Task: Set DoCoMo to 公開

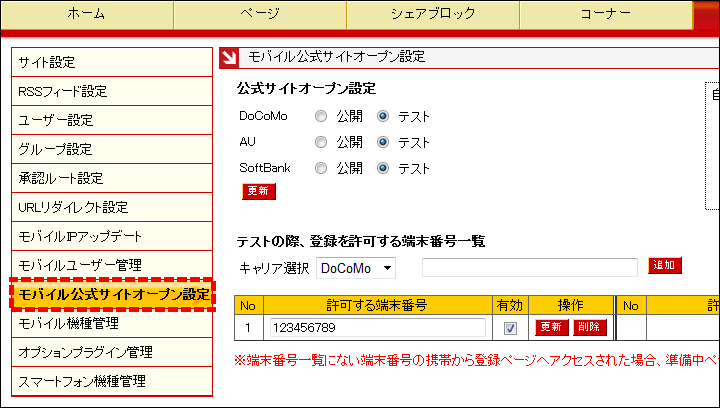Action: [x=321, y=117]
